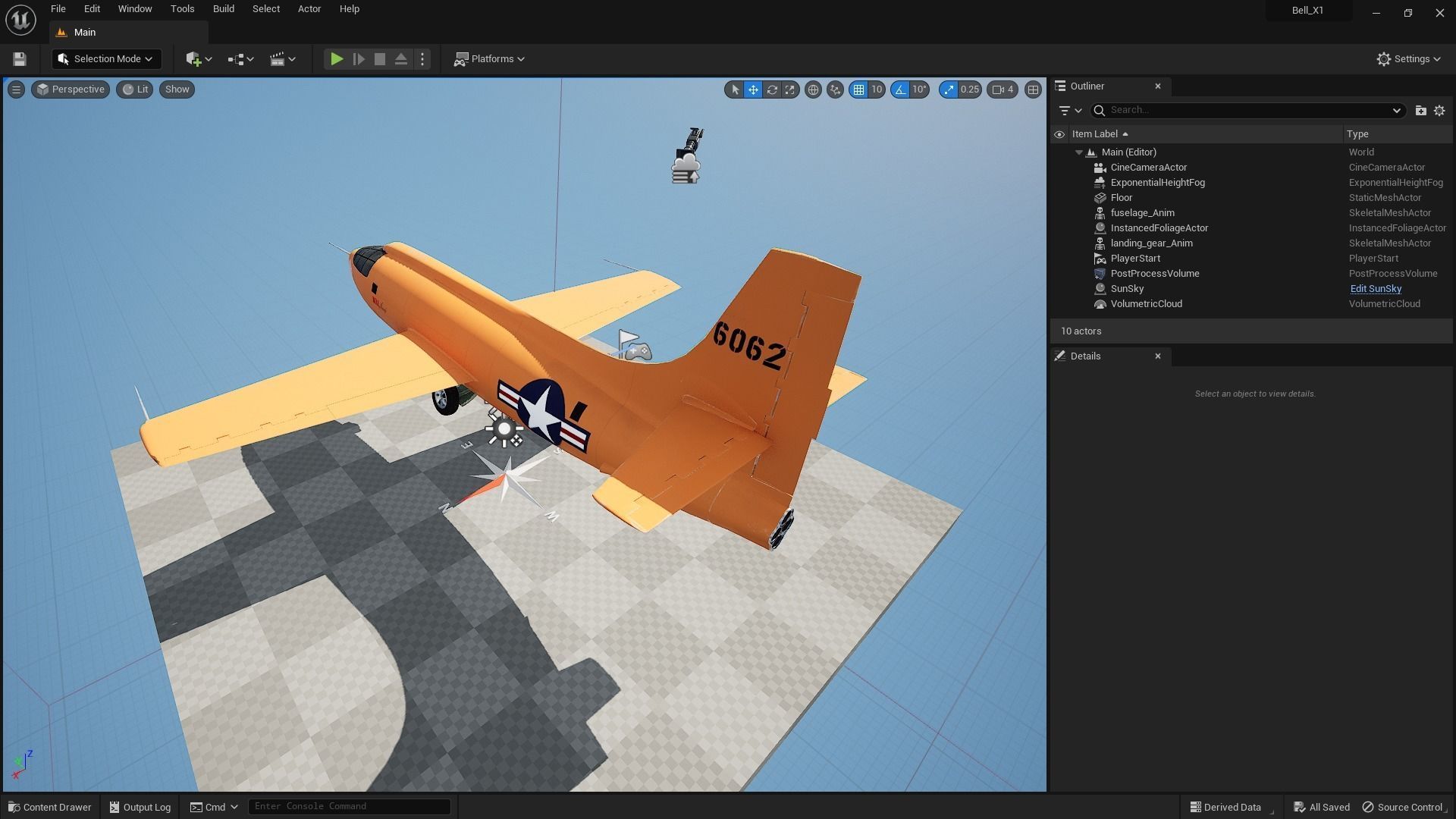Open the Platforms dropdown
1456x819 pixels.
[489, 59]
